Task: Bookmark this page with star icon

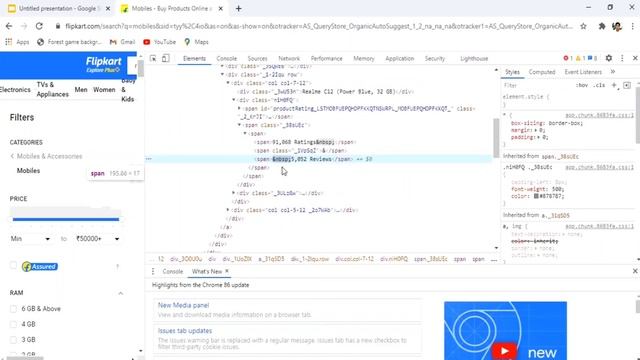Action: pyautogui.click(x=583, y=26)
